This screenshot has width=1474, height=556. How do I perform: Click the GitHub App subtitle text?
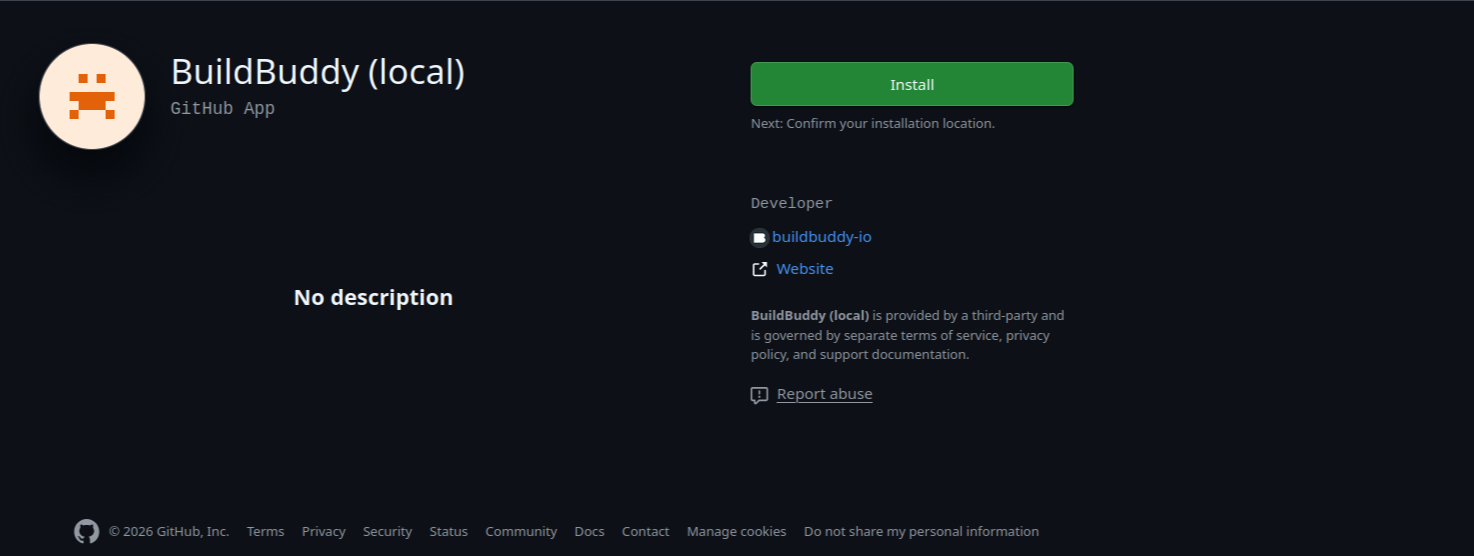pyautogui.click(x=223, y=108)
